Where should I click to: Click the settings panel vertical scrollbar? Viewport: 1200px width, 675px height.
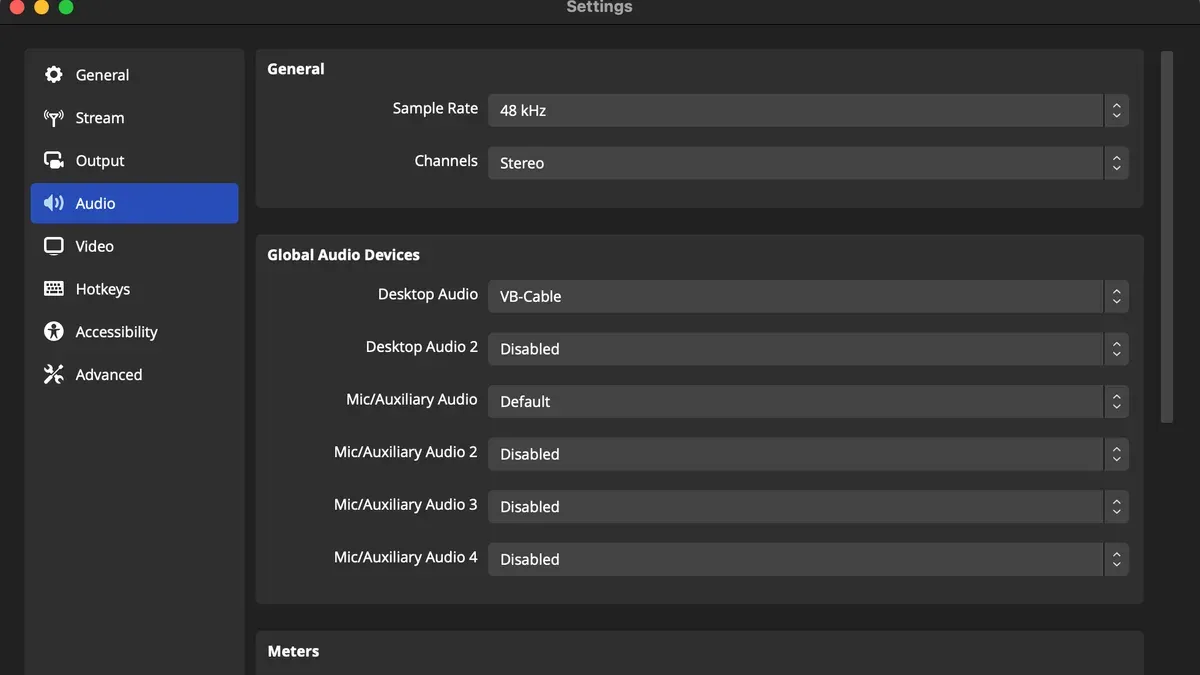(1166, 237)
